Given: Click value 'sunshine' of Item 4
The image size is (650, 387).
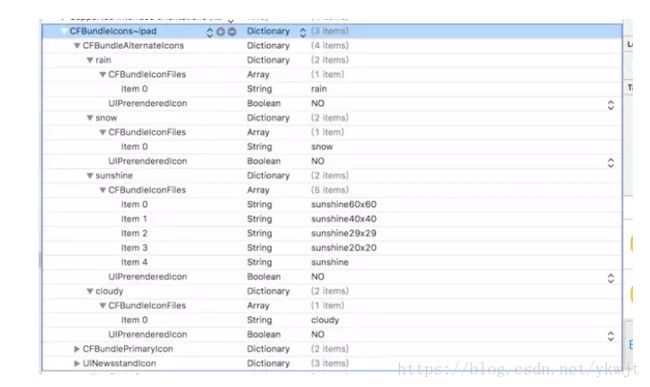Looking at the screenshot, I should (x=330, y=262).
